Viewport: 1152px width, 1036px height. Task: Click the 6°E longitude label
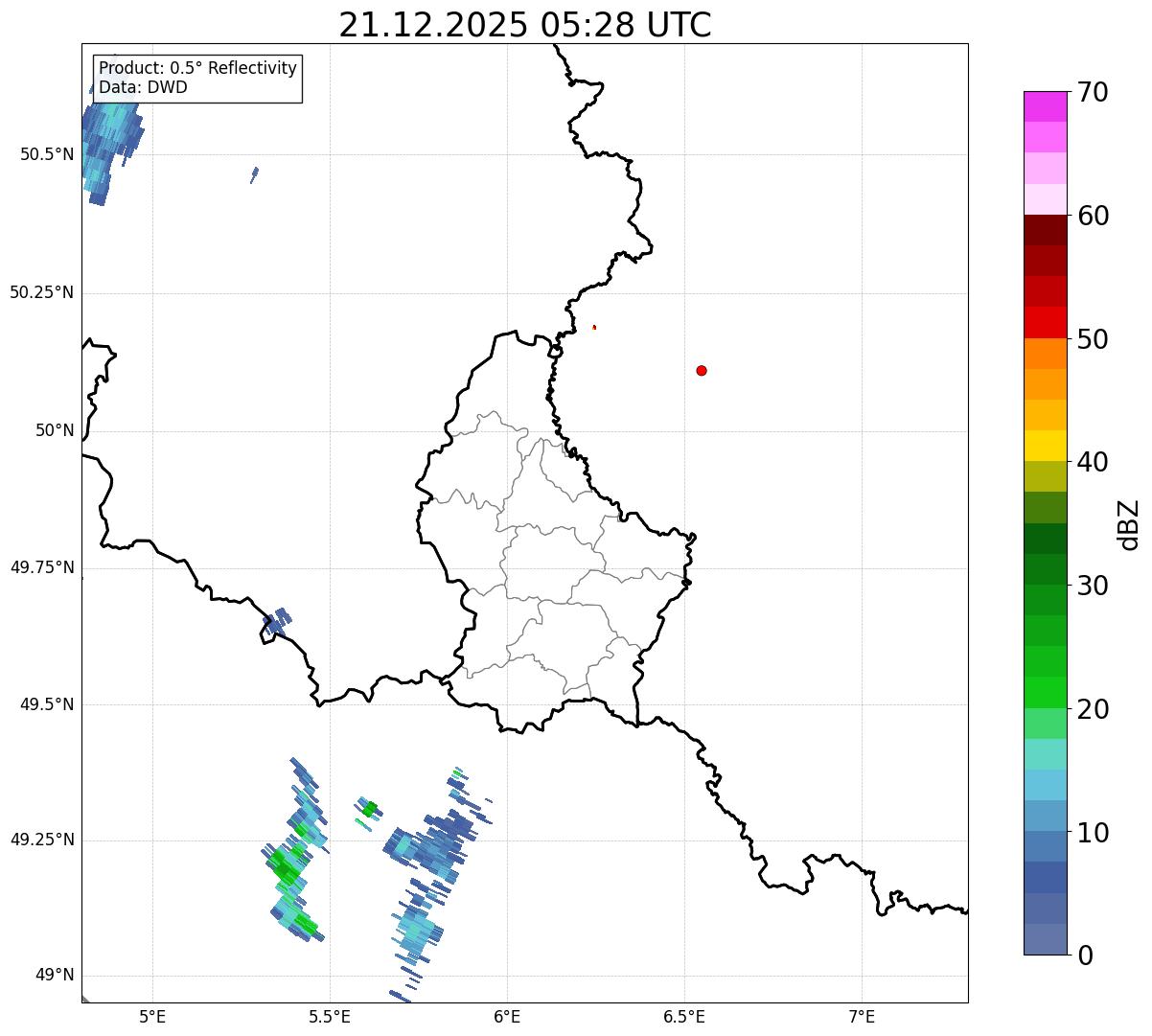tap(507, 1017)
